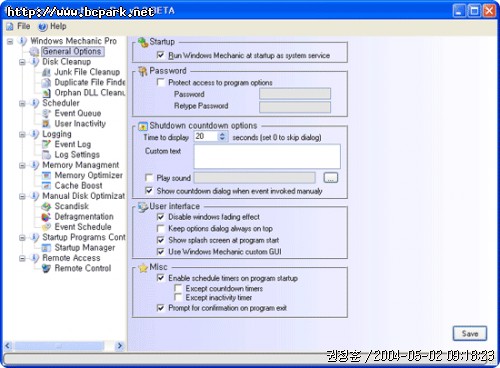Viewport: 500px width, 368px height.
Task: Click the Orphan DLL Cleanup icon
Action: [46, 93]
